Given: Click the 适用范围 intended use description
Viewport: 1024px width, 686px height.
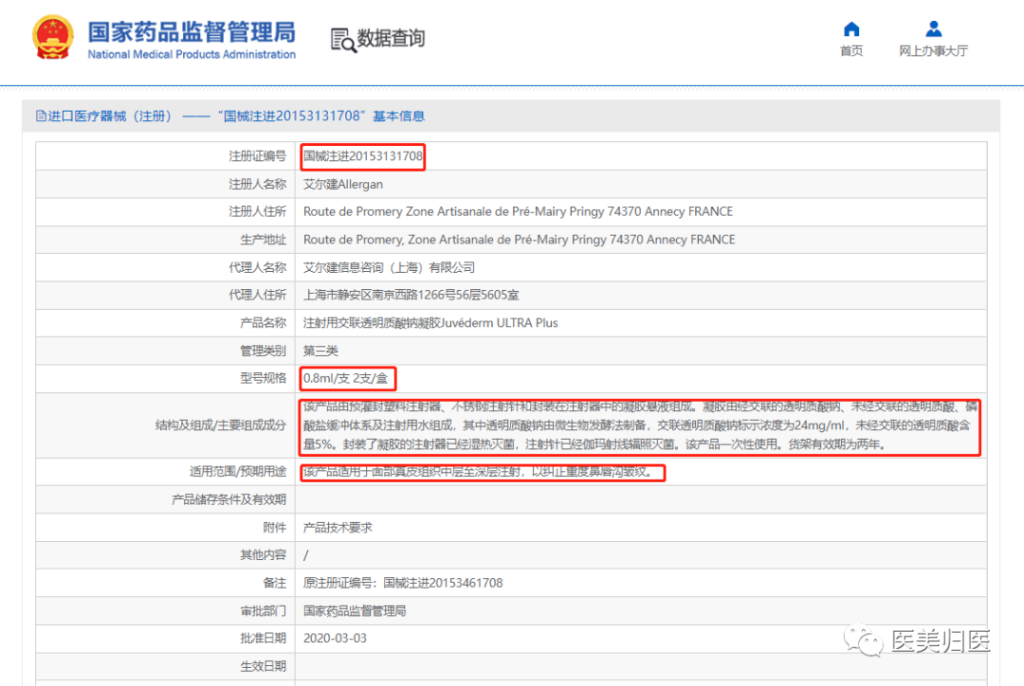Looking at the screenshot, I should (x=479, y=472).
